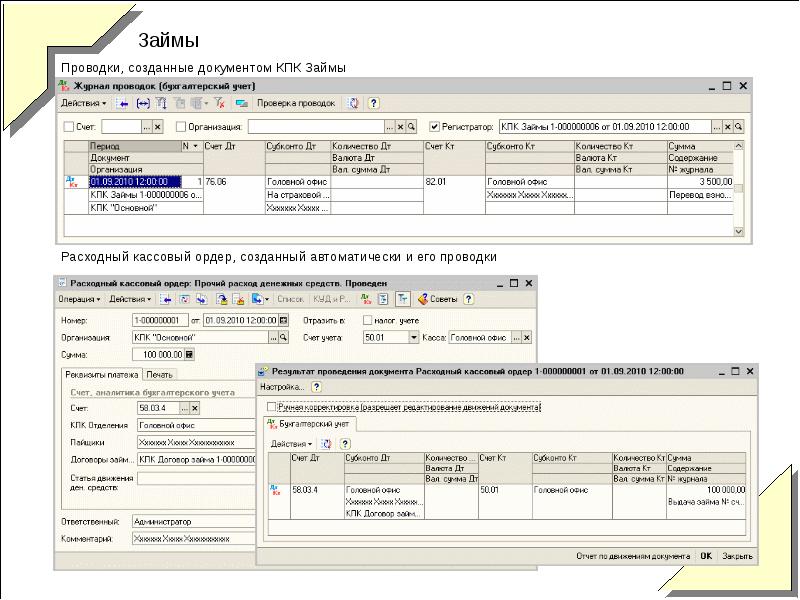
Task: Expand the Операция dropdown menu
Action: point(79,299)
